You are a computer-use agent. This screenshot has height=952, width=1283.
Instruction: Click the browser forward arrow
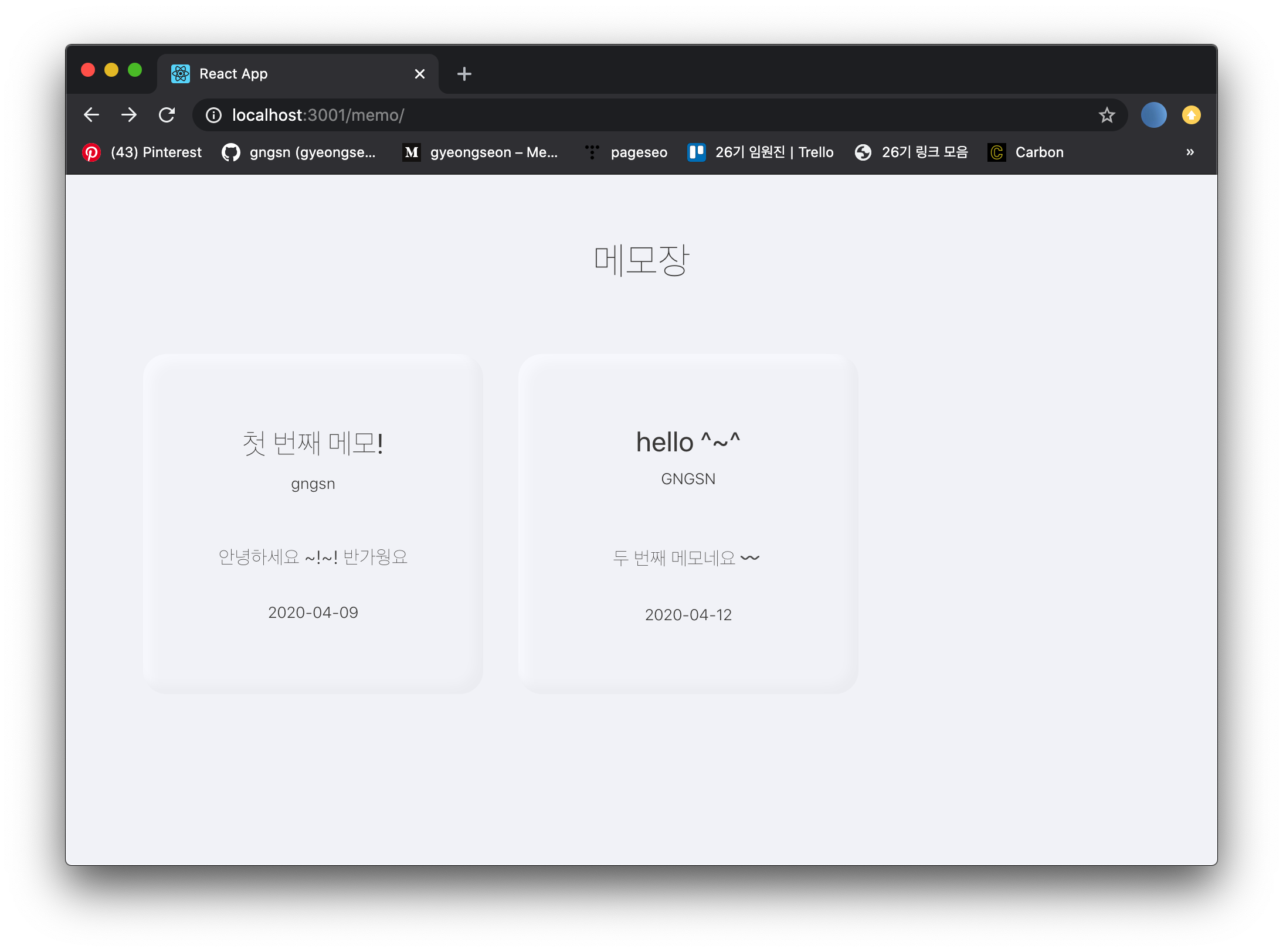129,115
